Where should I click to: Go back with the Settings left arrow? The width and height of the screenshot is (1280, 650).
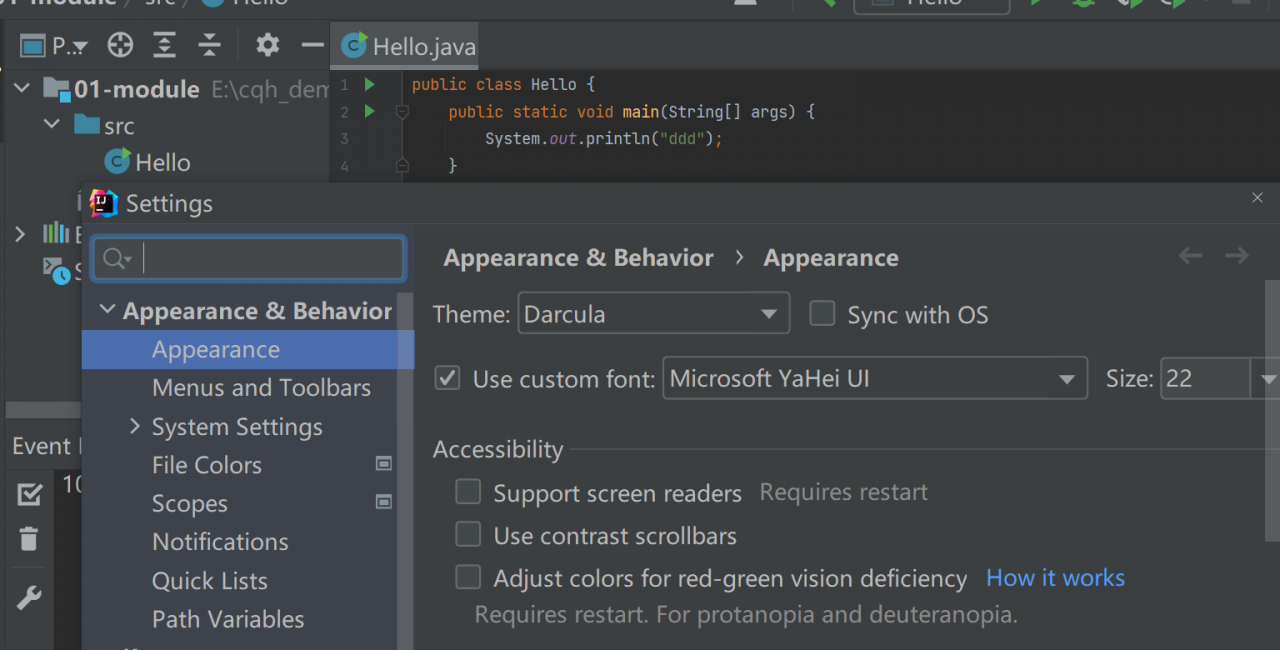point(1190,256)
